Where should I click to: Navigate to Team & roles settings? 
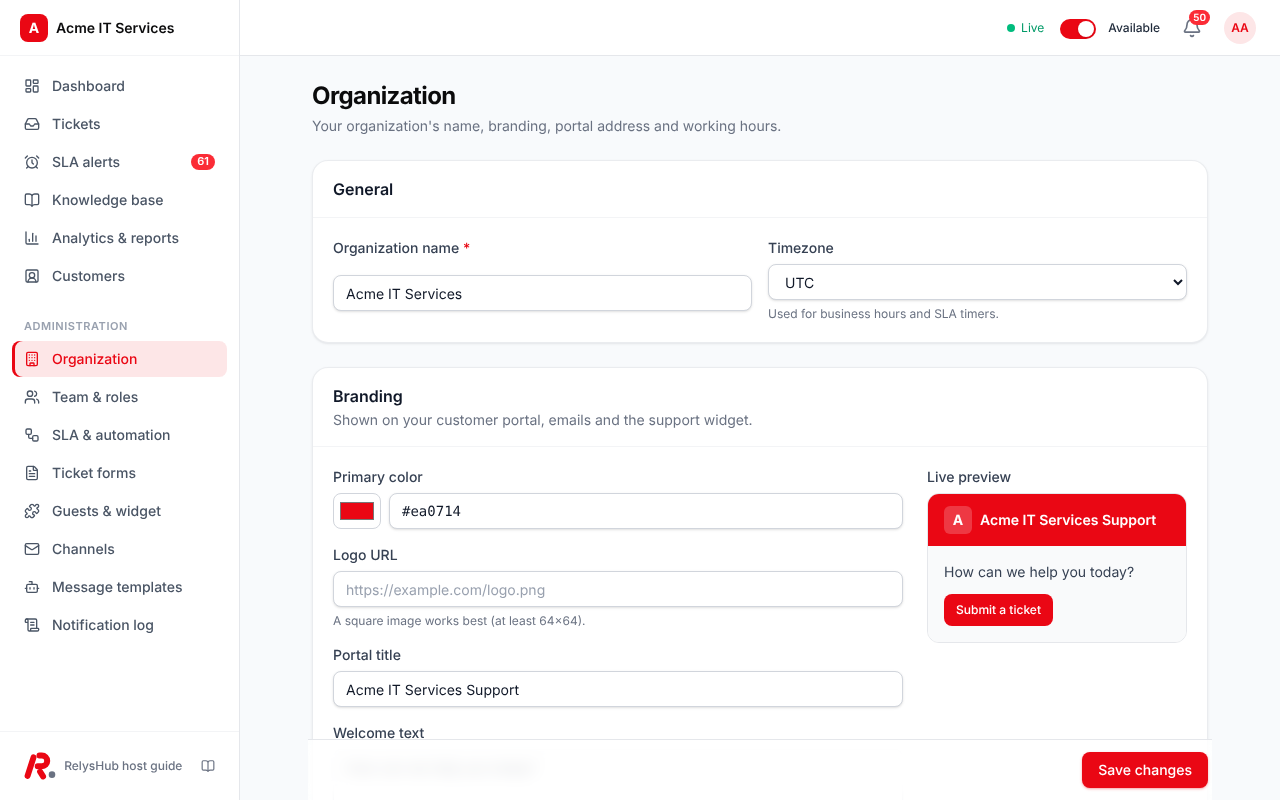pos(120,397)
